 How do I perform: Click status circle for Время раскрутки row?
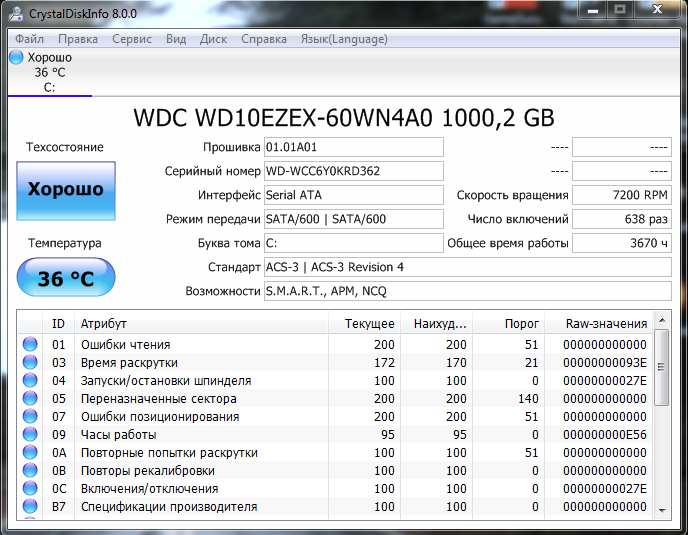point(30,362)
